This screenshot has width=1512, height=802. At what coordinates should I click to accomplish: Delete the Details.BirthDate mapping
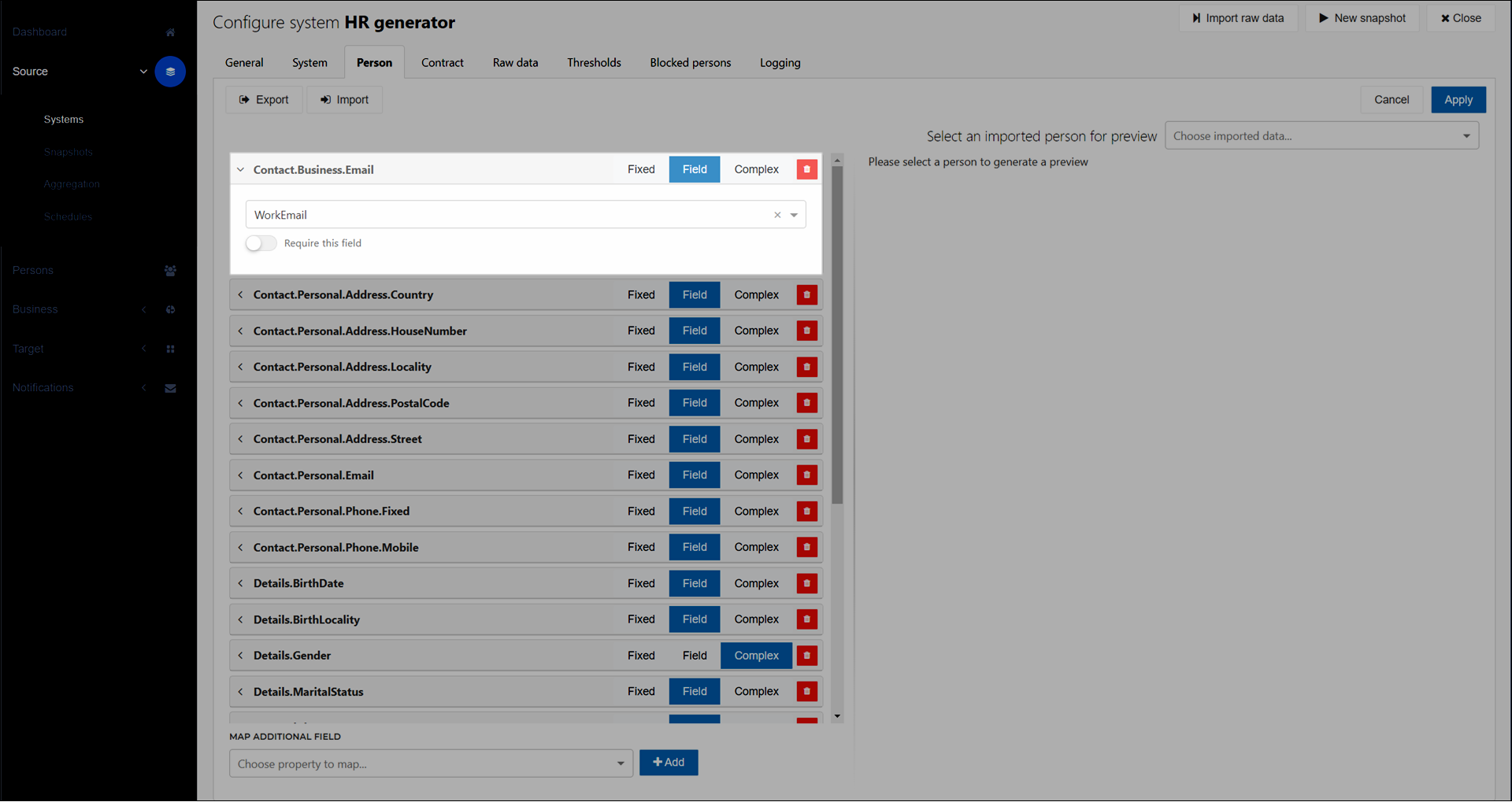[x=806, y=583]
